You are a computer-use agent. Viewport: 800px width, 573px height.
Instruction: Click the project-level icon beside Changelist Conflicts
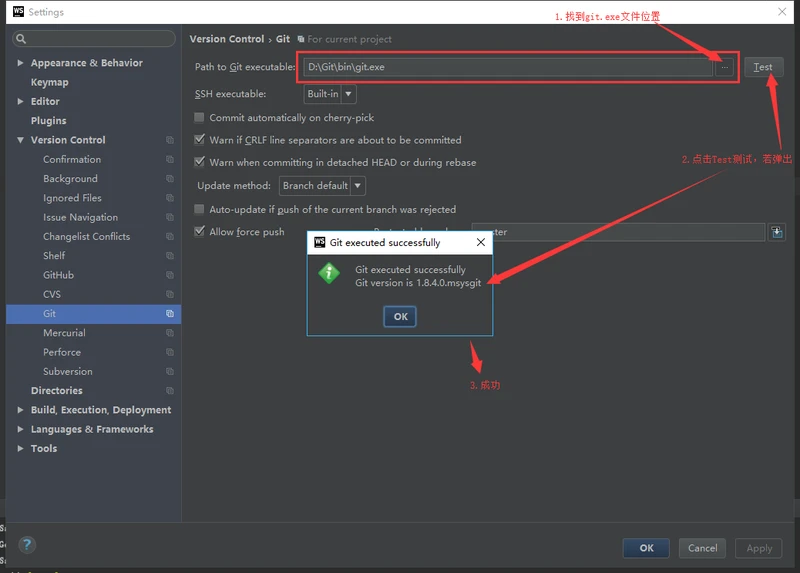(x=170, y=236)
